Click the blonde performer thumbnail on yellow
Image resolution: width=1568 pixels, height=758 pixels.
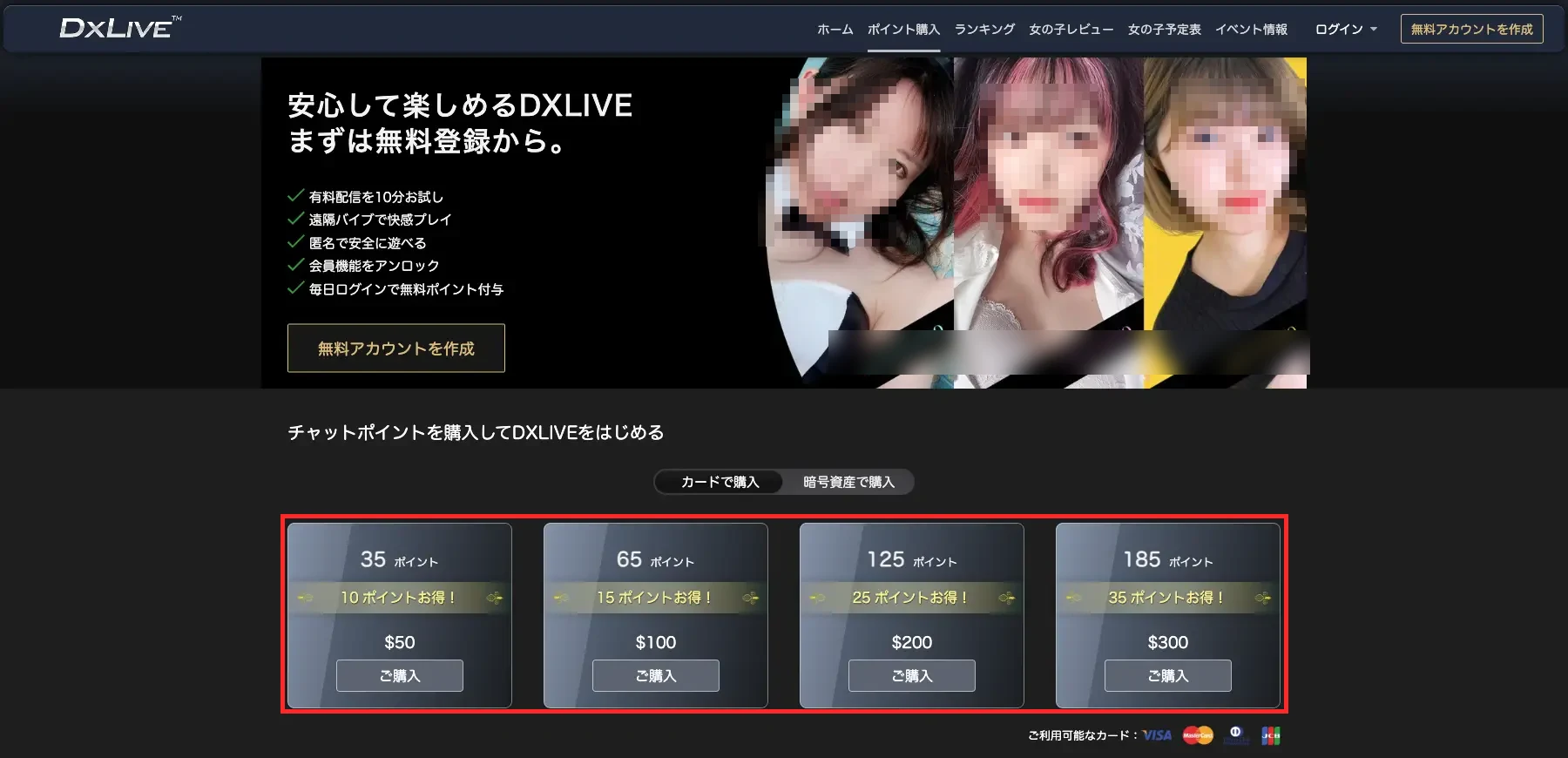1225,222
